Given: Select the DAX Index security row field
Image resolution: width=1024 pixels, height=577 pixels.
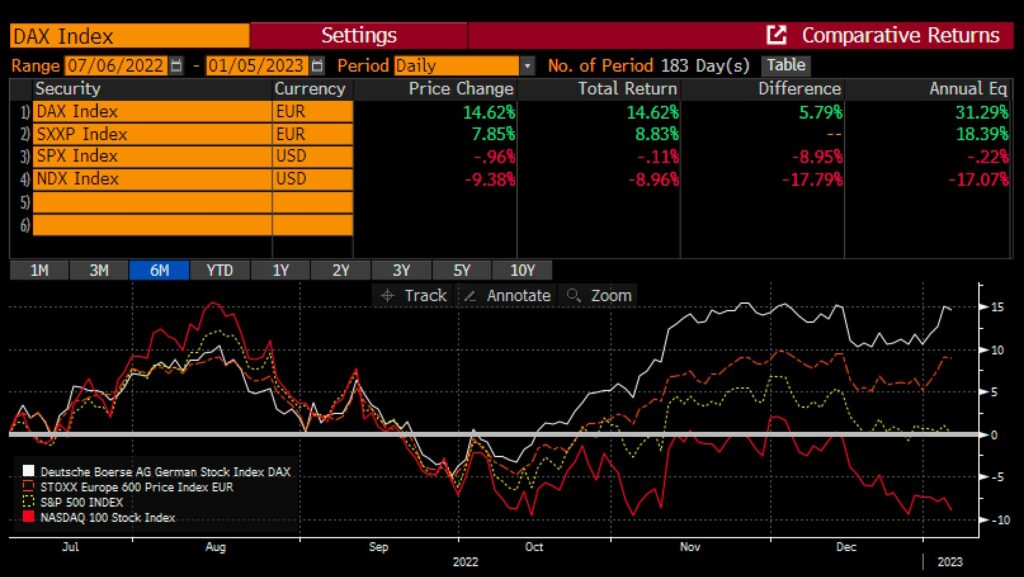Looking at the screenshot, I should (x=152, y=112).
